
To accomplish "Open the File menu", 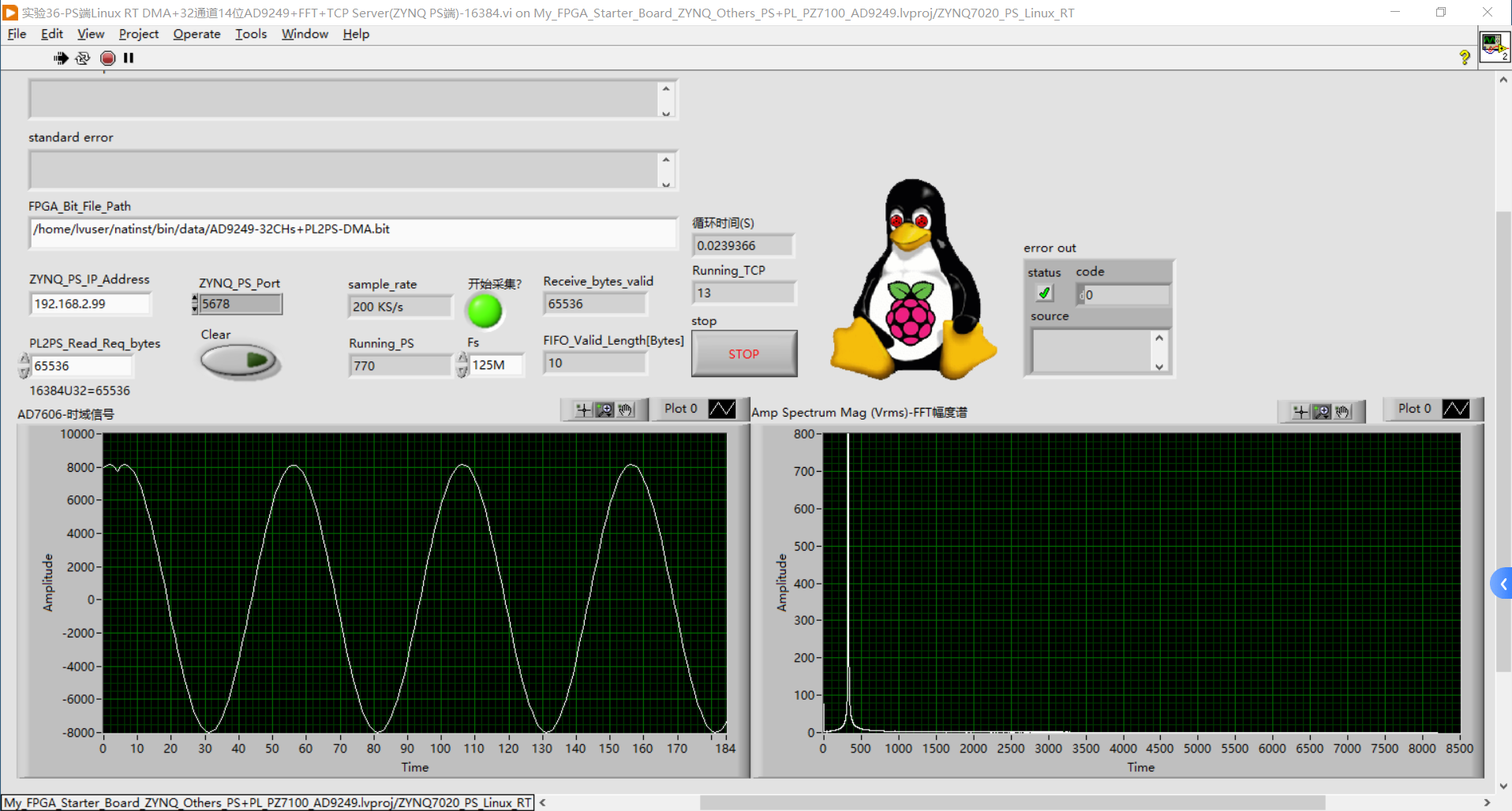I will [17, 34].
